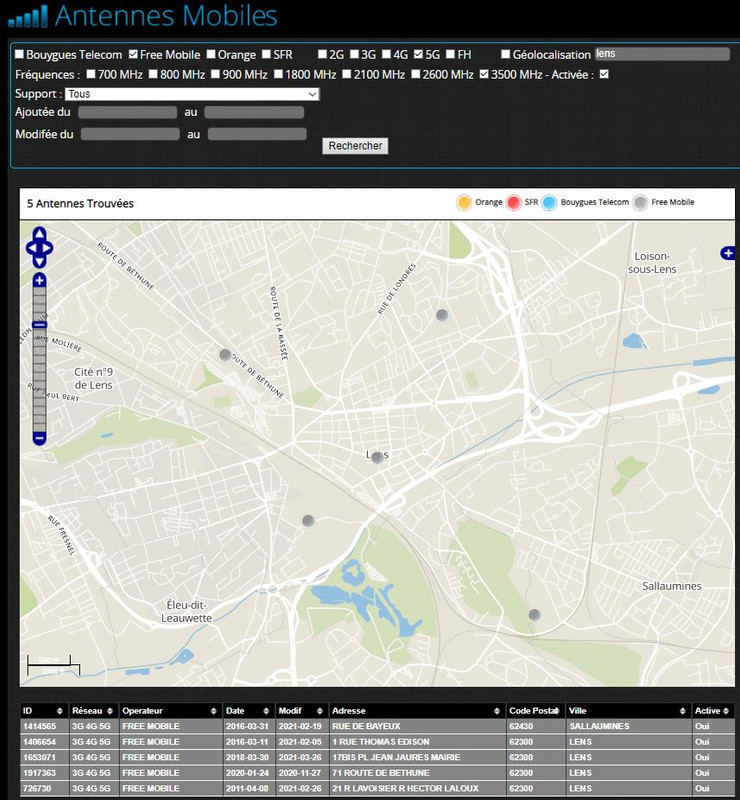The image size is (740, 800).
Task: Select the antenna marker near Sallaumines
Action: click(x=534, y=614)
